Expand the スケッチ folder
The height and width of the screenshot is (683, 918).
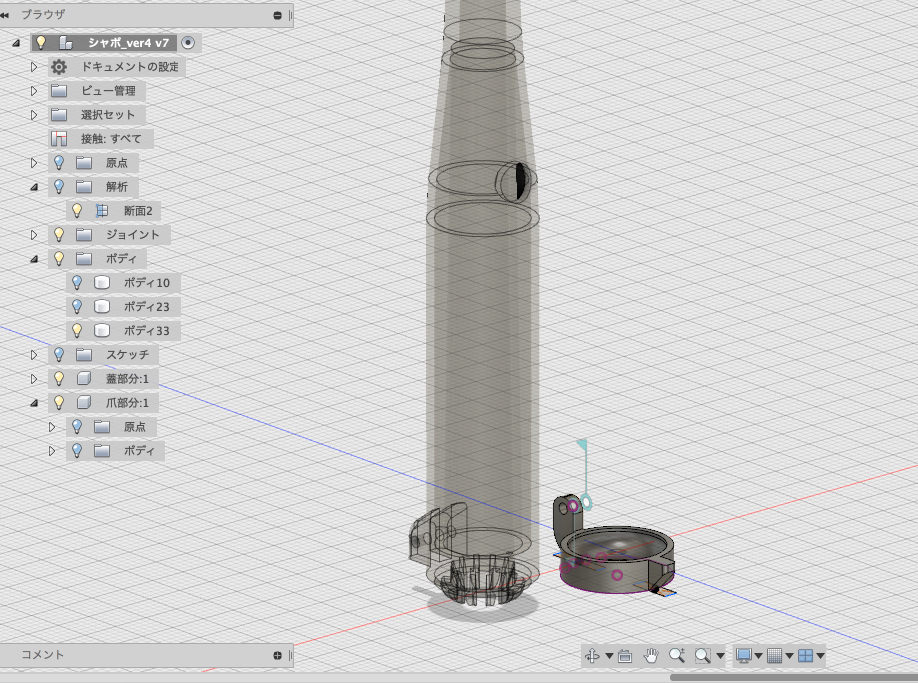pyautogui.click(x=34, y=355)
